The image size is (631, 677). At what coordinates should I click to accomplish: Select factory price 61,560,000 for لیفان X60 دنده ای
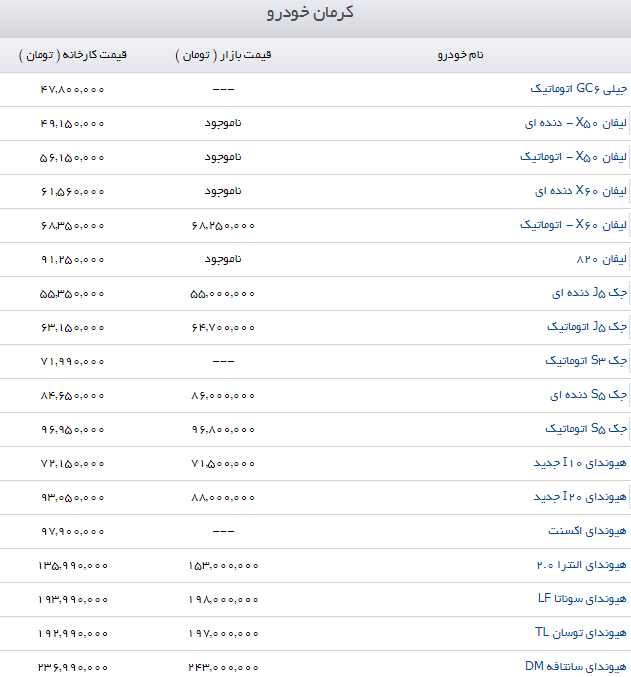click(x=73, y=192)
